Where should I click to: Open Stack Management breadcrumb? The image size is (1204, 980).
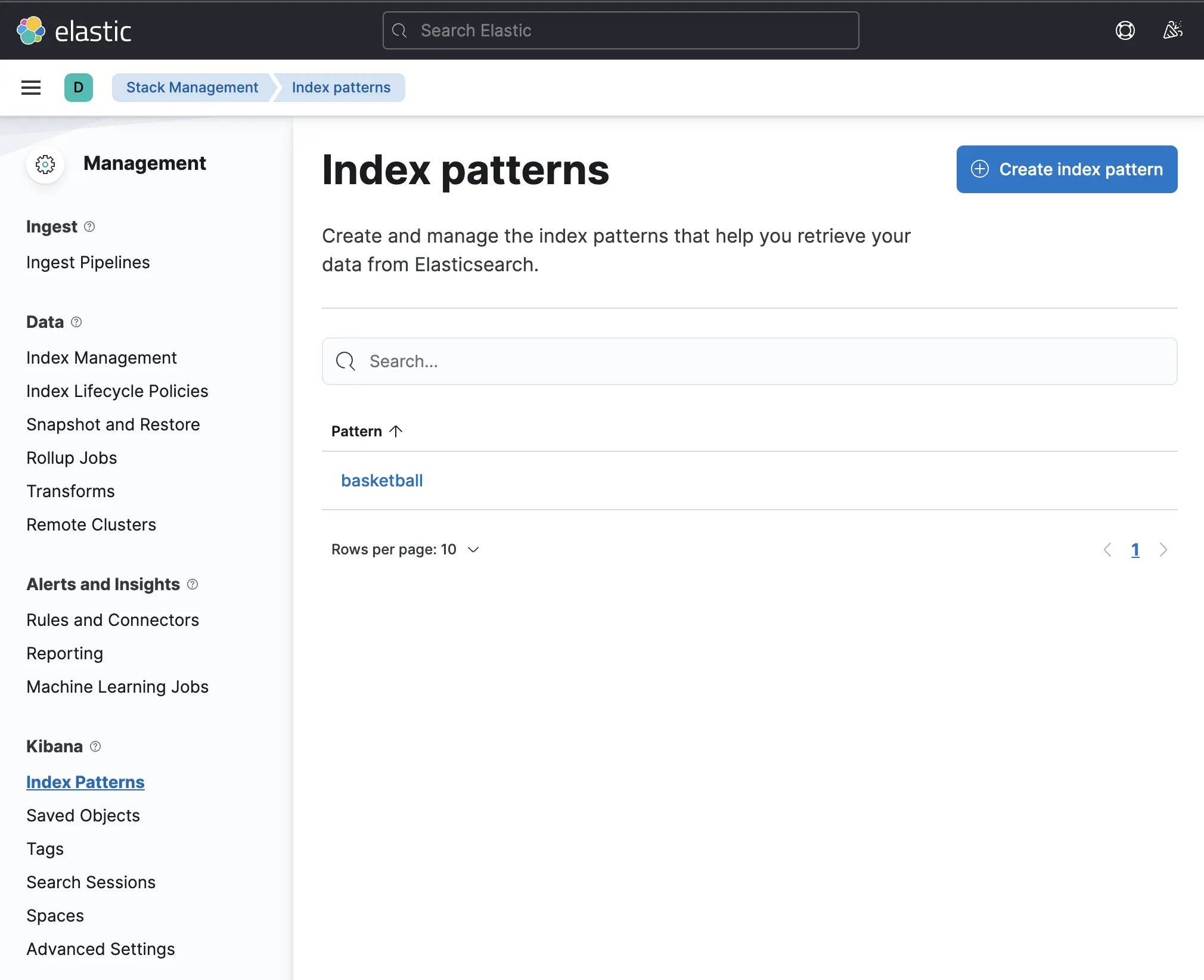tap(192, 88)
